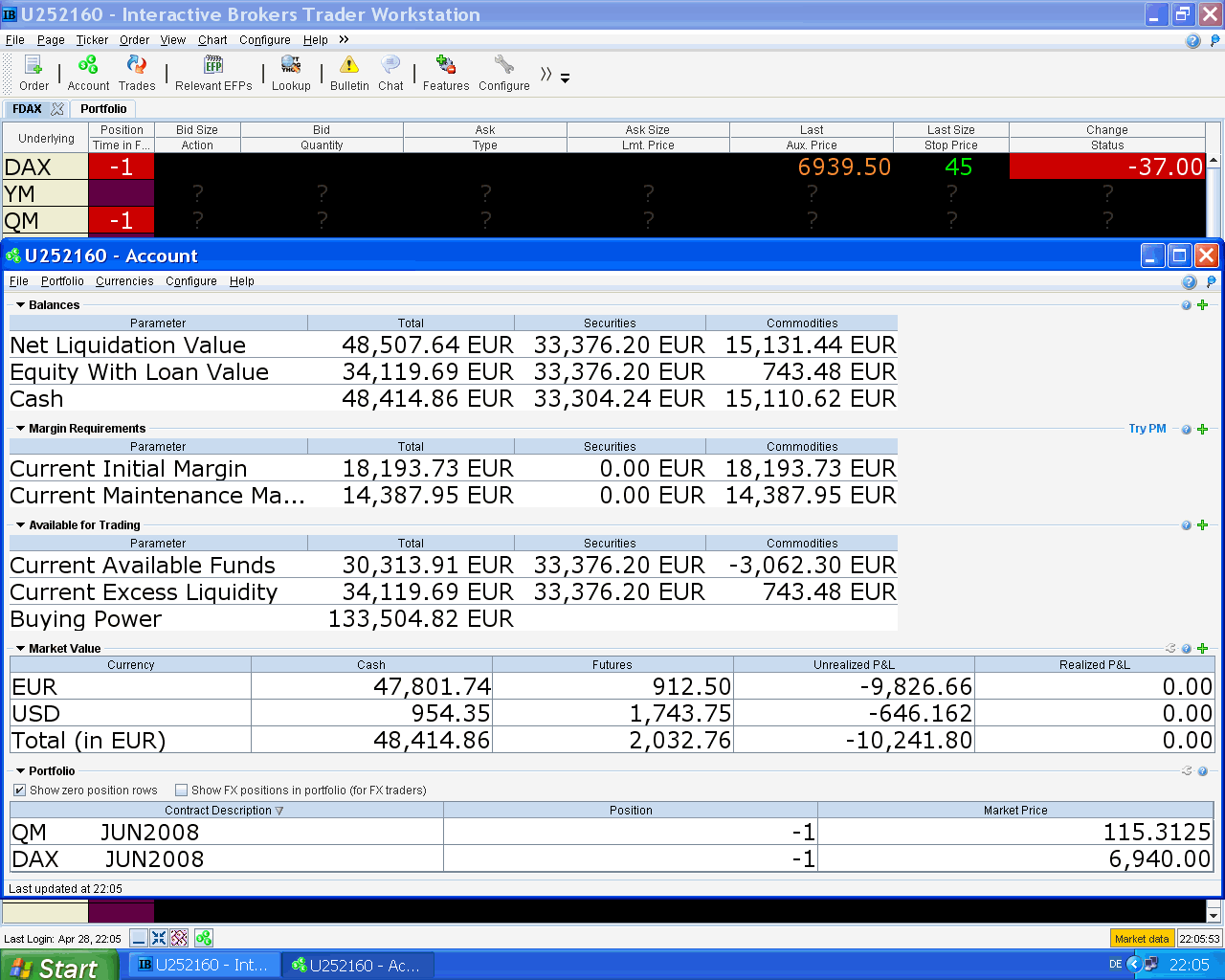The height and width of the screenshot is (980, 1225).
Task: Click the main window scrollbar down arrow
Action: [x=1214, y=915]
